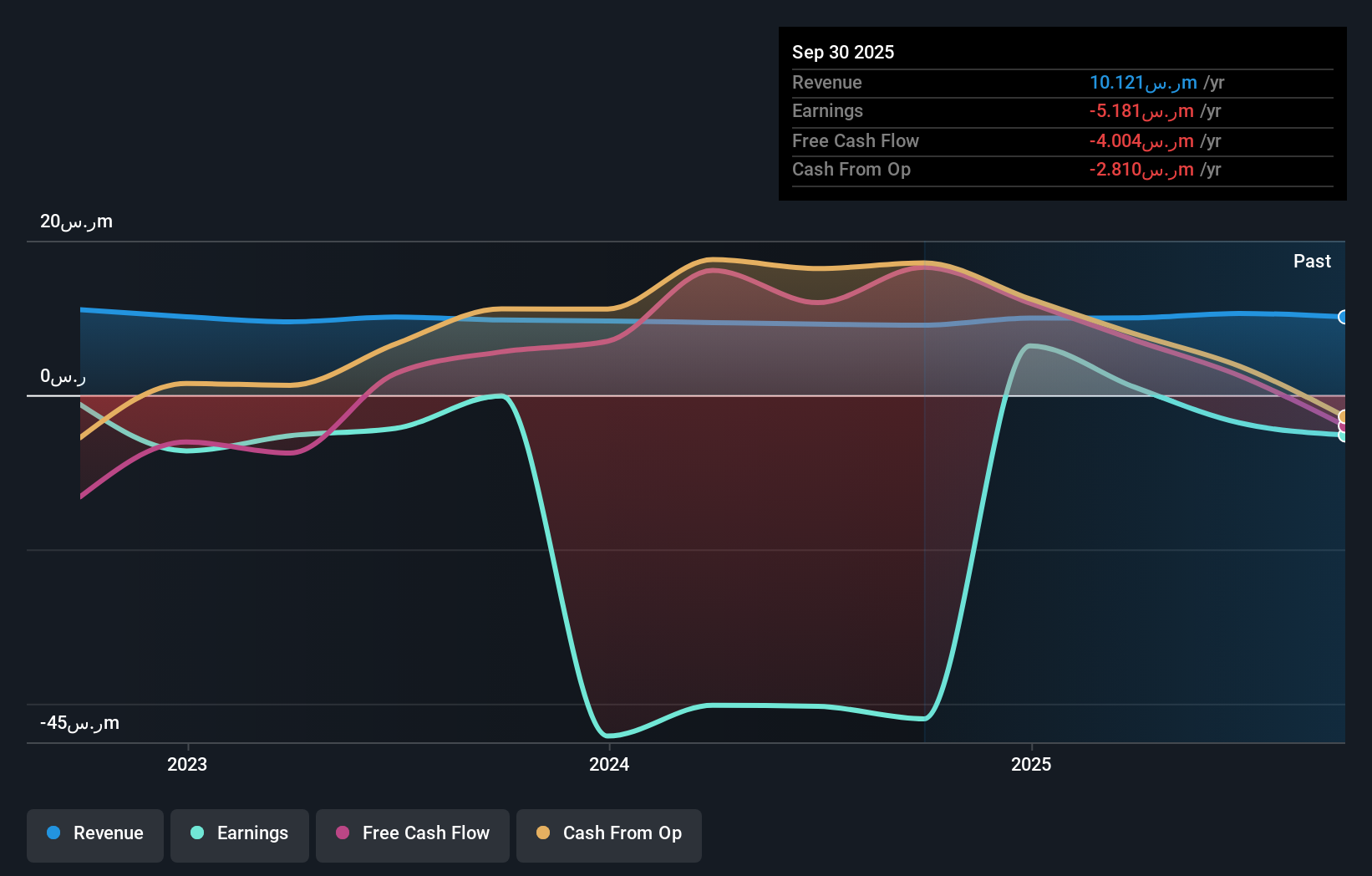Click the 20 y-axis top label
This screenshot has width=1372, height=876.
pos(76,222)
